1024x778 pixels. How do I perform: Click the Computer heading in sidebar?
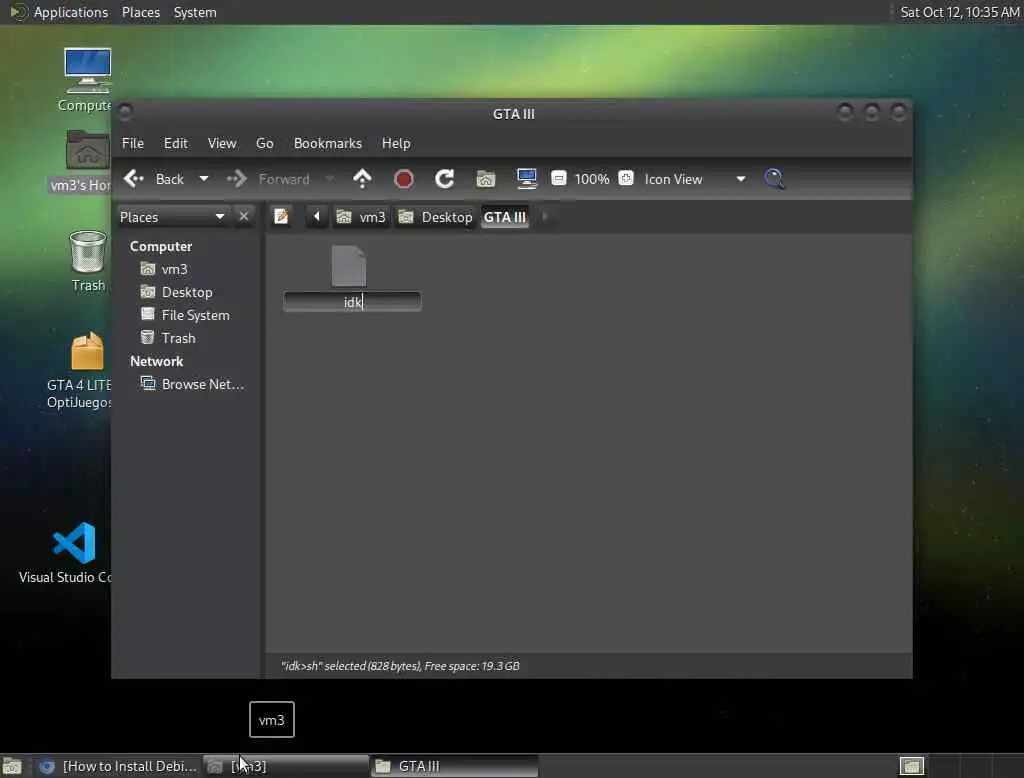(161, 246)
